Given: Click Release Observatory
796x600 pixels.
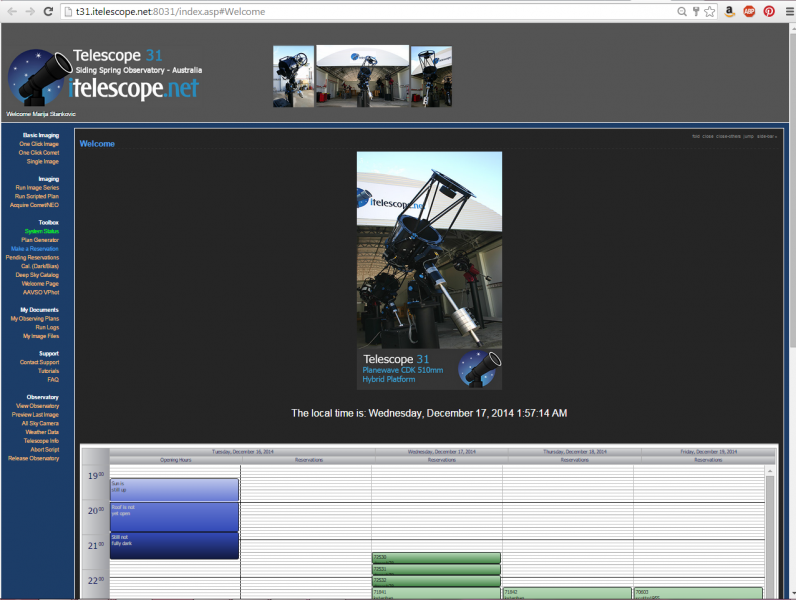Looking at the screenshot, I should (34, 458).
